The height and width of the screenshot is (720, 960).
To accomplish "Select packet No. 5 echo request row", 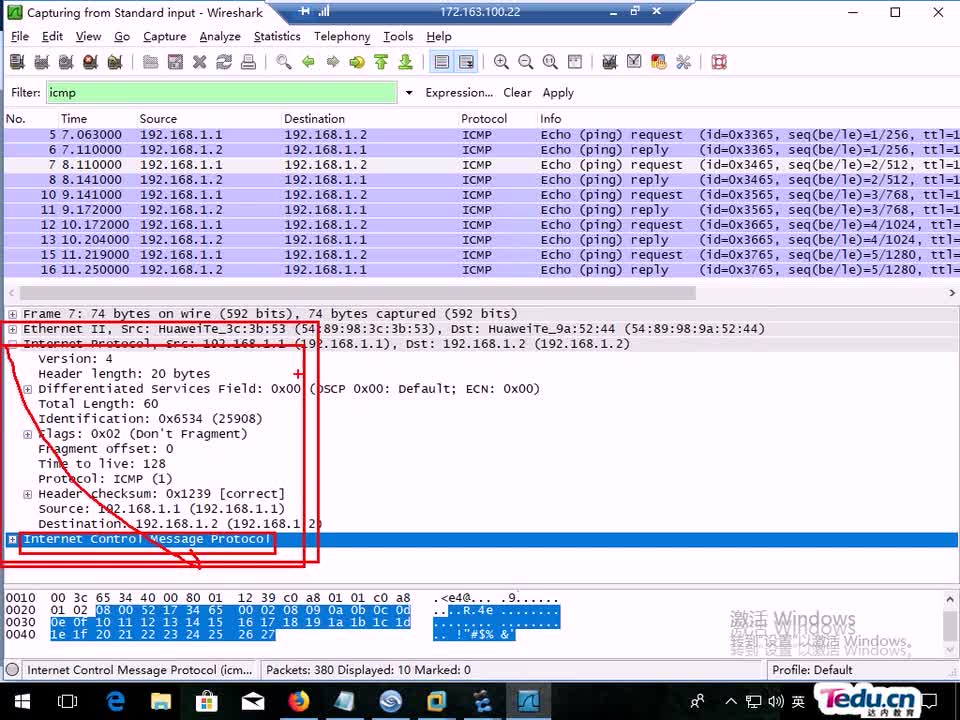I will [x=482, y=135].
